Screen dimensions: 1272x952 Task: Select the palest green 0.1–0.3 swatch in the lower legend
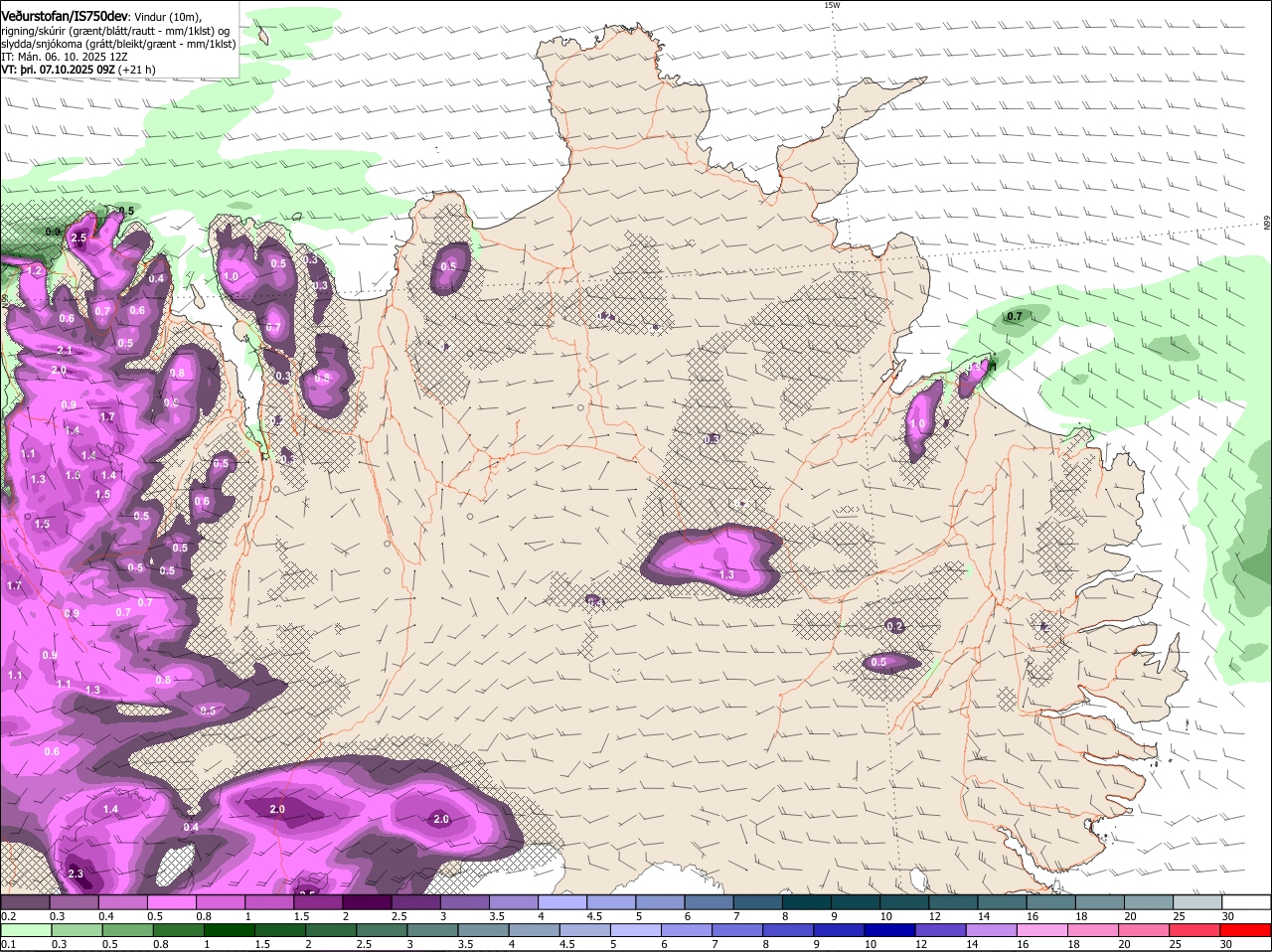(25, 930)
